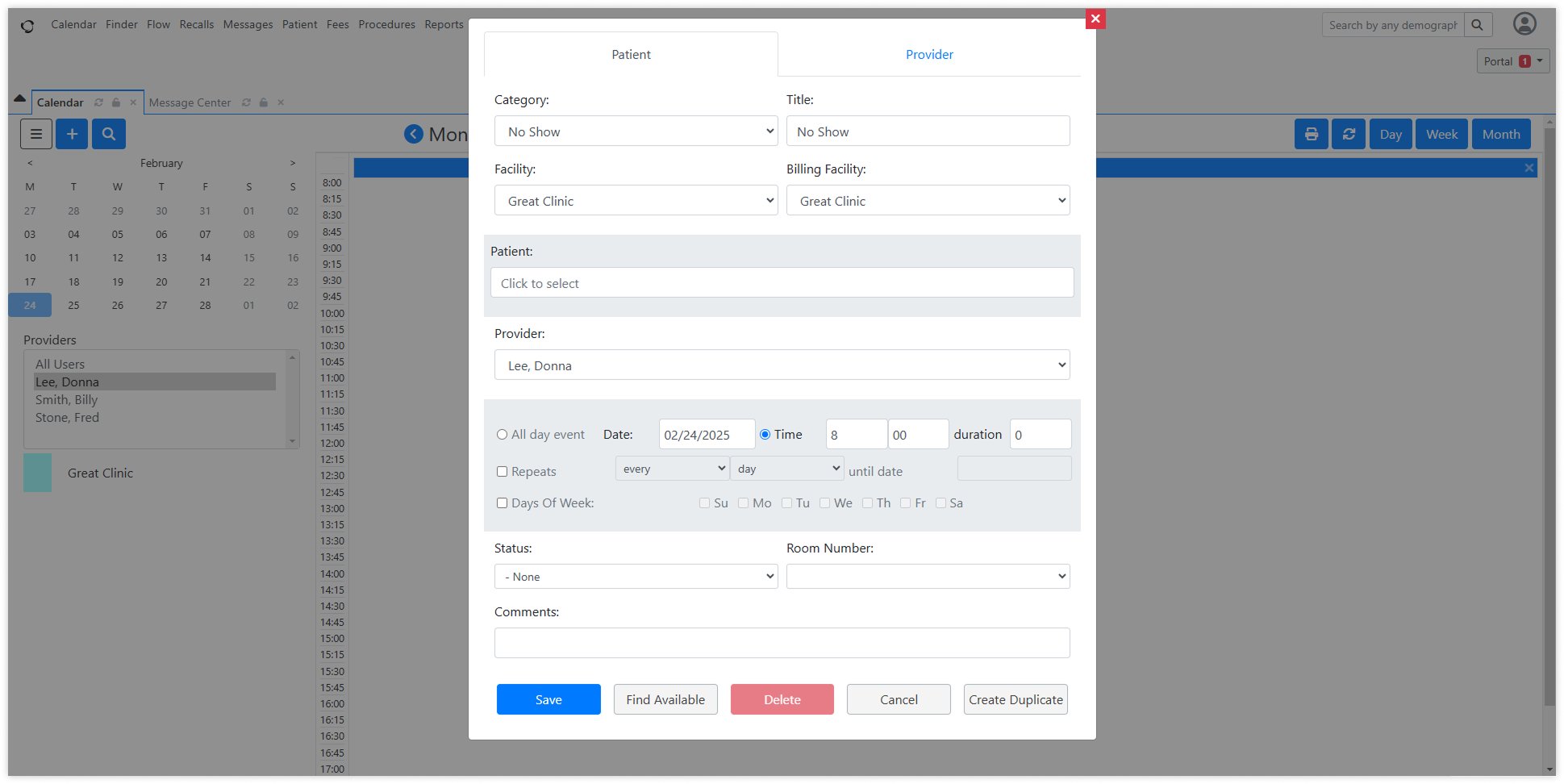Open the user profile icon
1564x784 pixels.
(1524, 24)
